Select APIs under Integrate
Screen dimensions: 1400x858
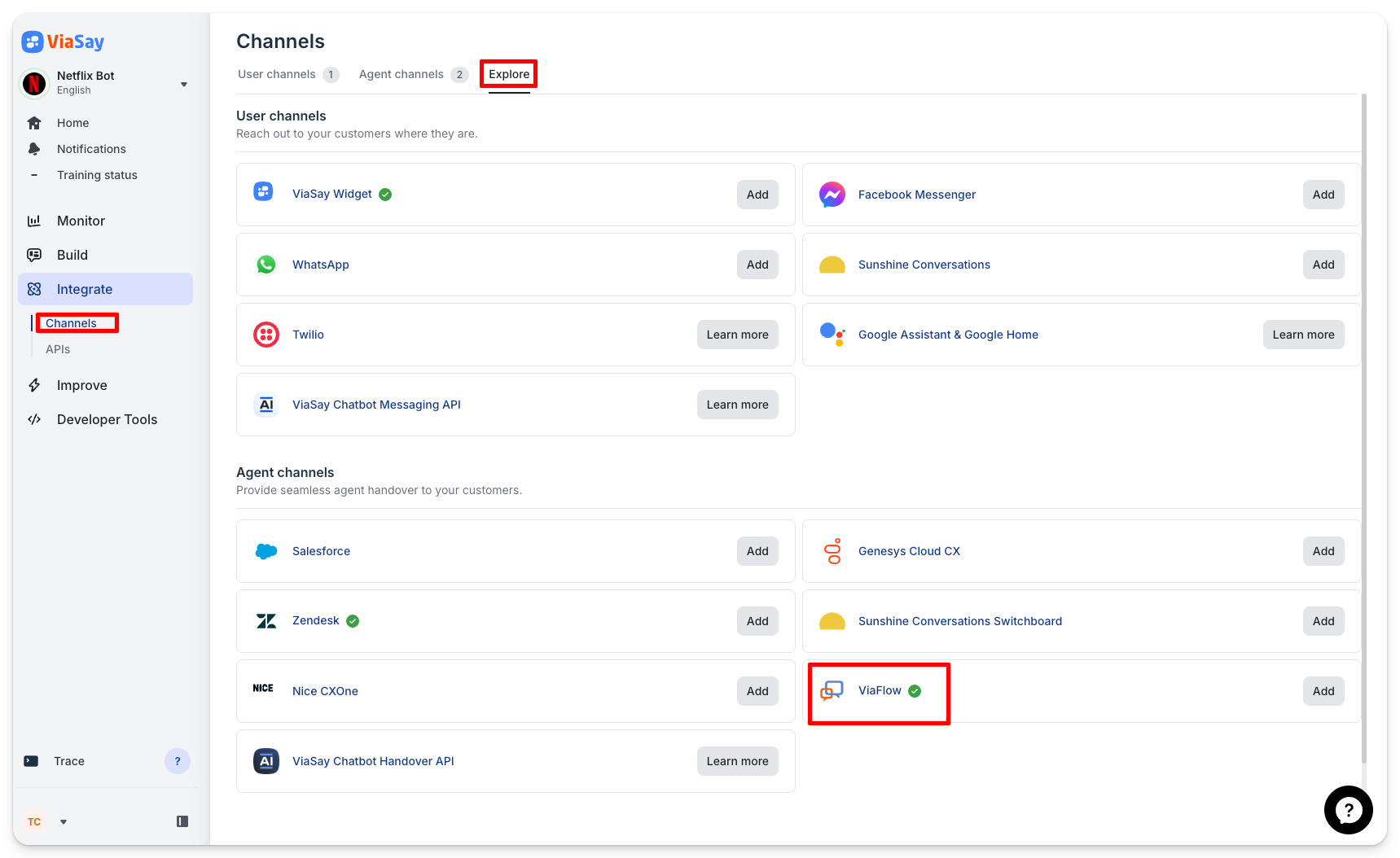(x=58, y=349)
